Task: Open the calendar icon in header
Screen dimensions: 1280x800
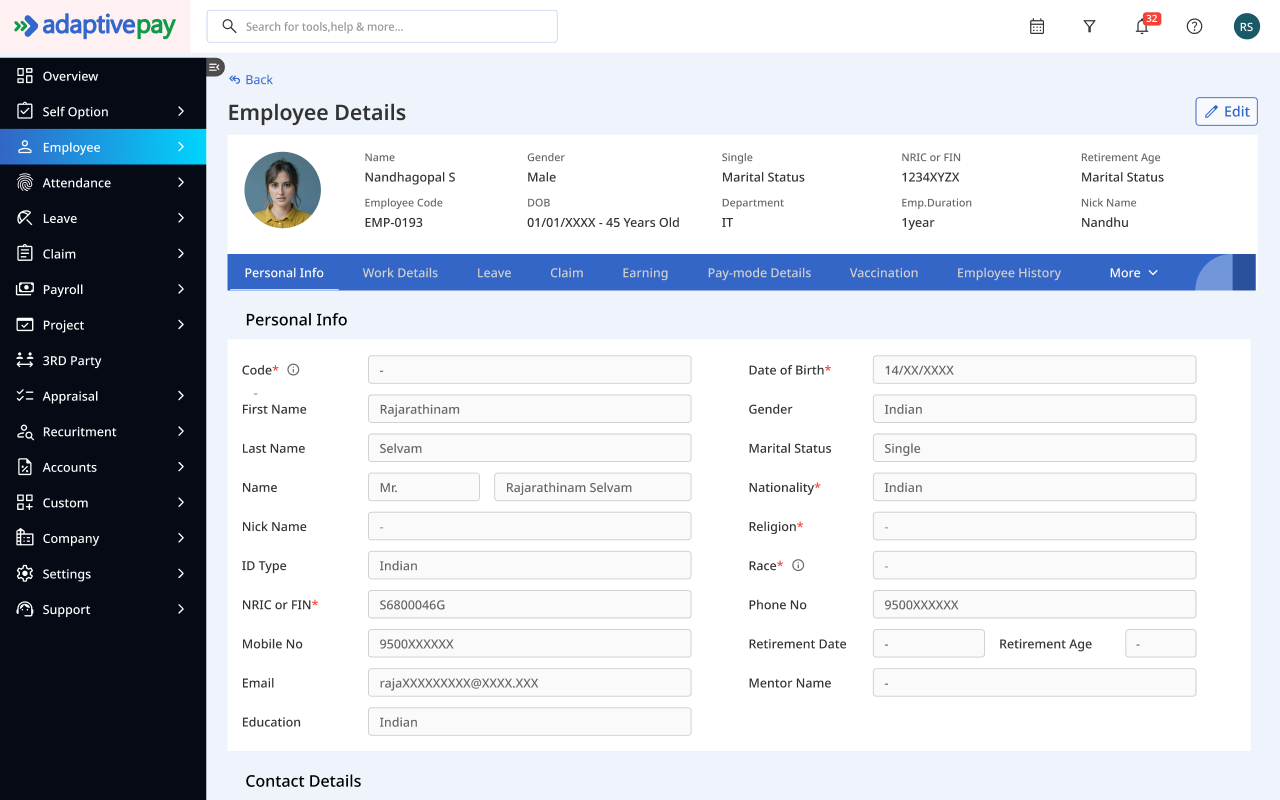Action: coord(1037,27)
